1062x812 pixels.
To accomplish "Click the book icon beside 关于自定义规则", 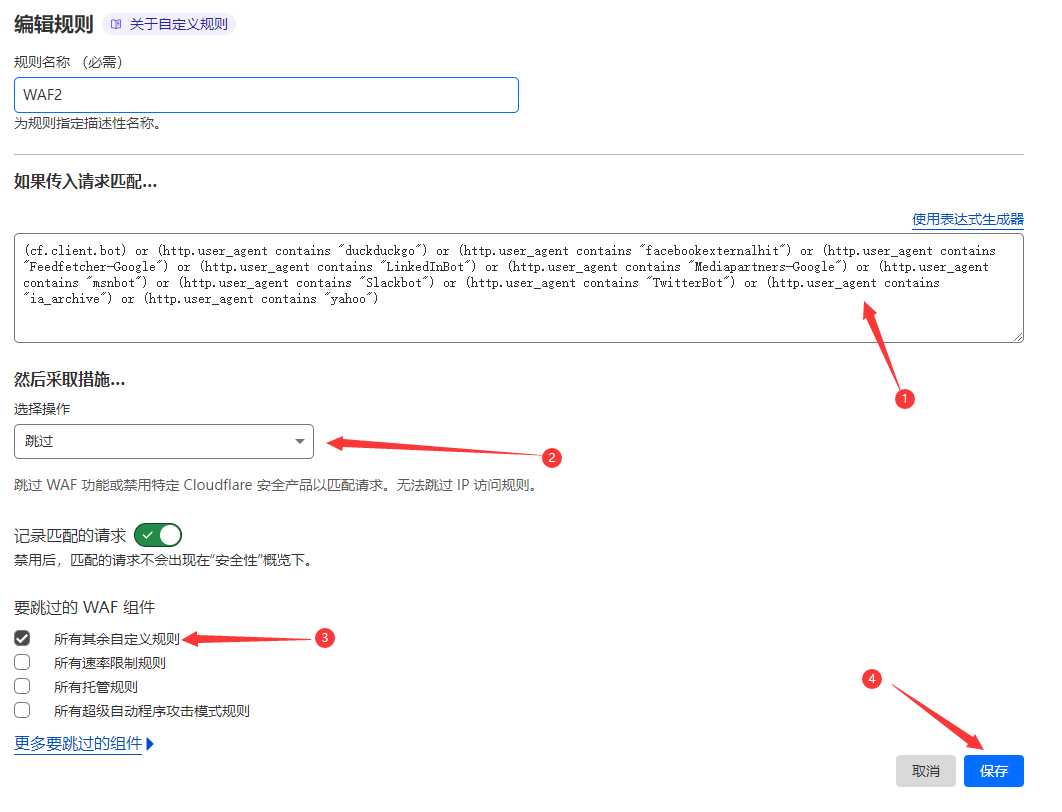I will (x=117, y=24).
